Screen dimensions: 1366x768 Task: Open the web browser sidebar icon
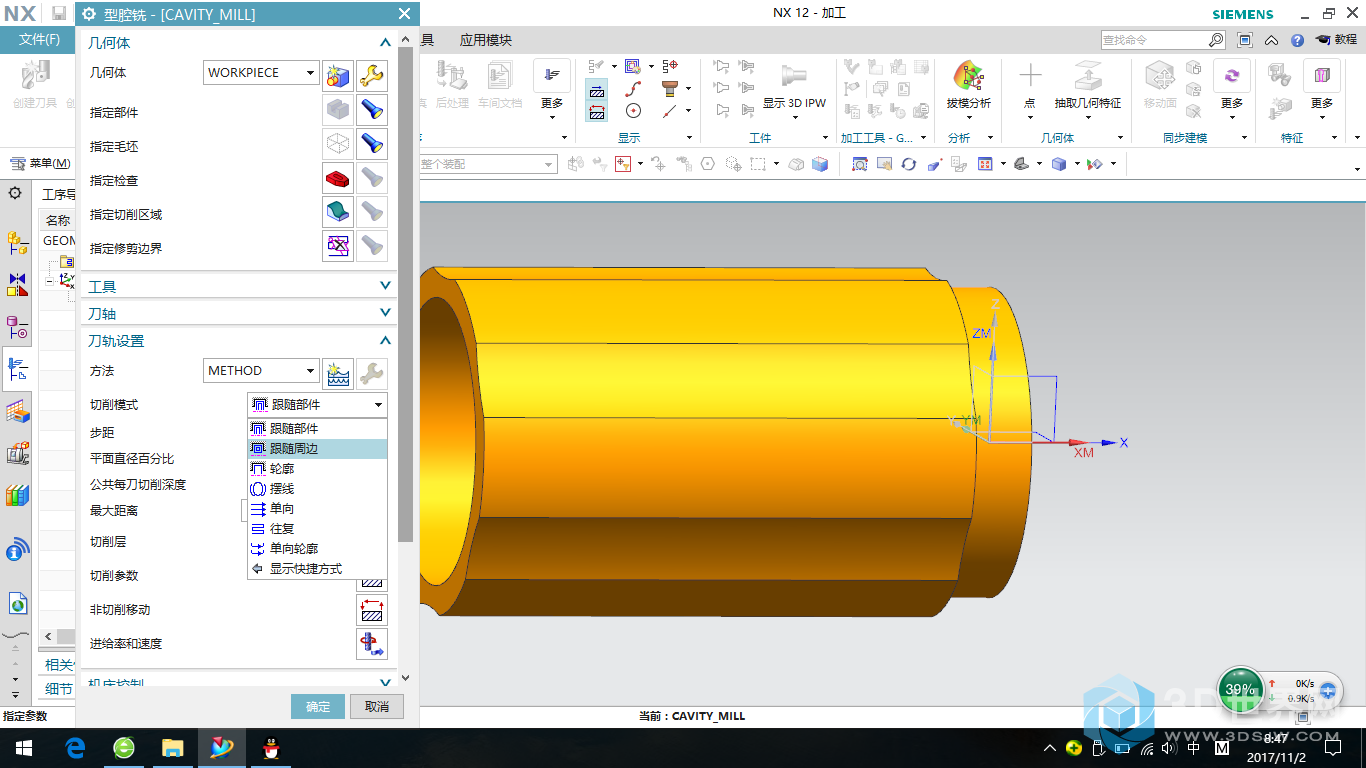[x=17, y=603]
